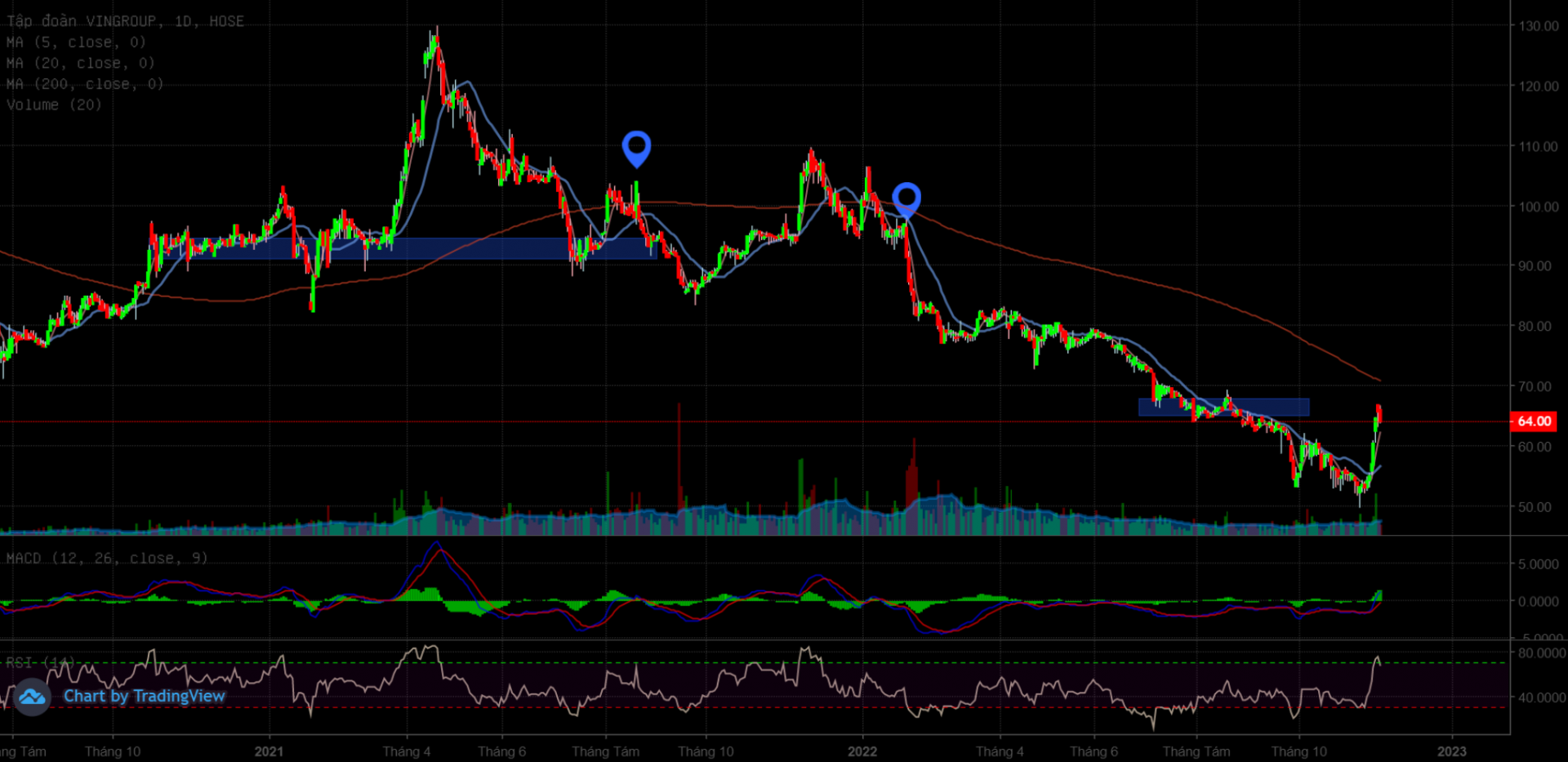The height and width of the screenshot is (762, 1568).
Task: Select the MA (5, close, 0) indicator label
Action: click(76, 42)
